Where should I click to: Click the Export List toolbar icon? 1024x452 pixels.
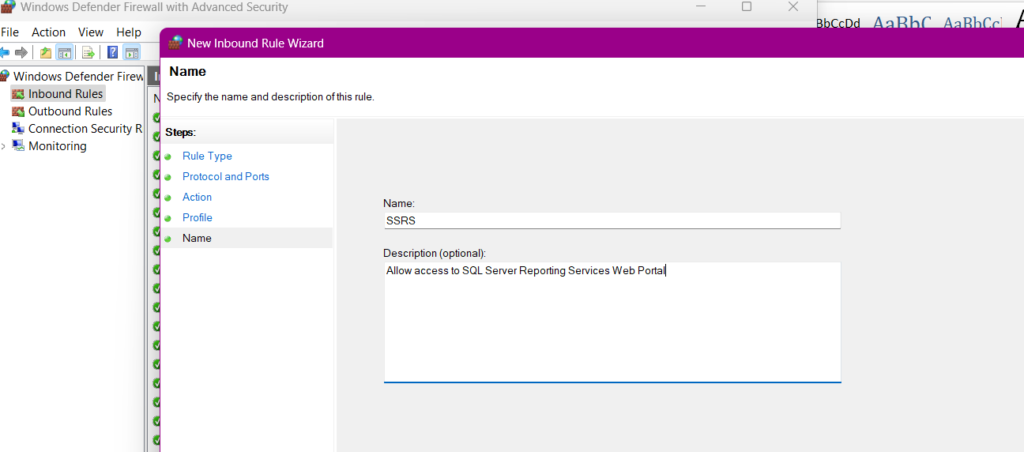[x=88, y=53]
